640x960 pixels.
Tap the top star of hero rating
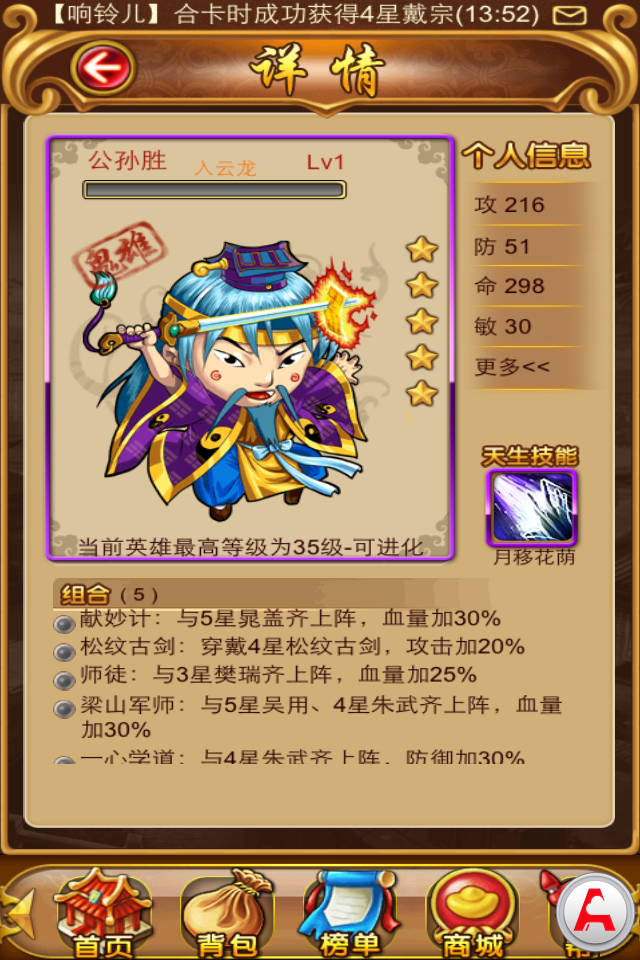coord(422,249)
